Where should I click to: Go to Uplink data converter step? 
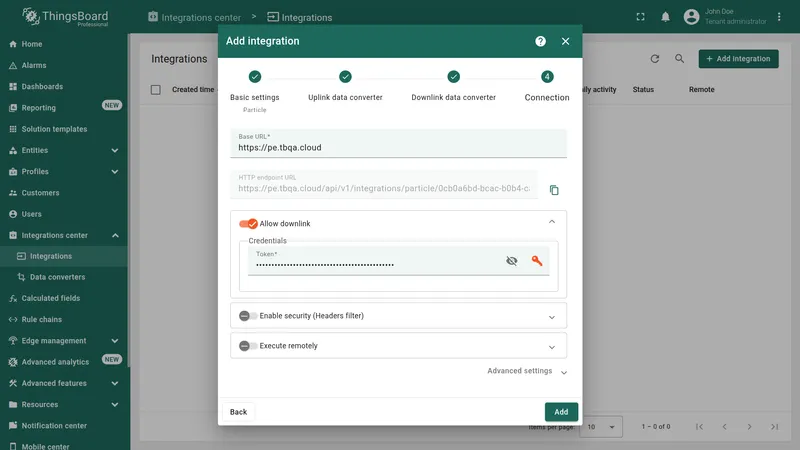[x=345, y=88]
